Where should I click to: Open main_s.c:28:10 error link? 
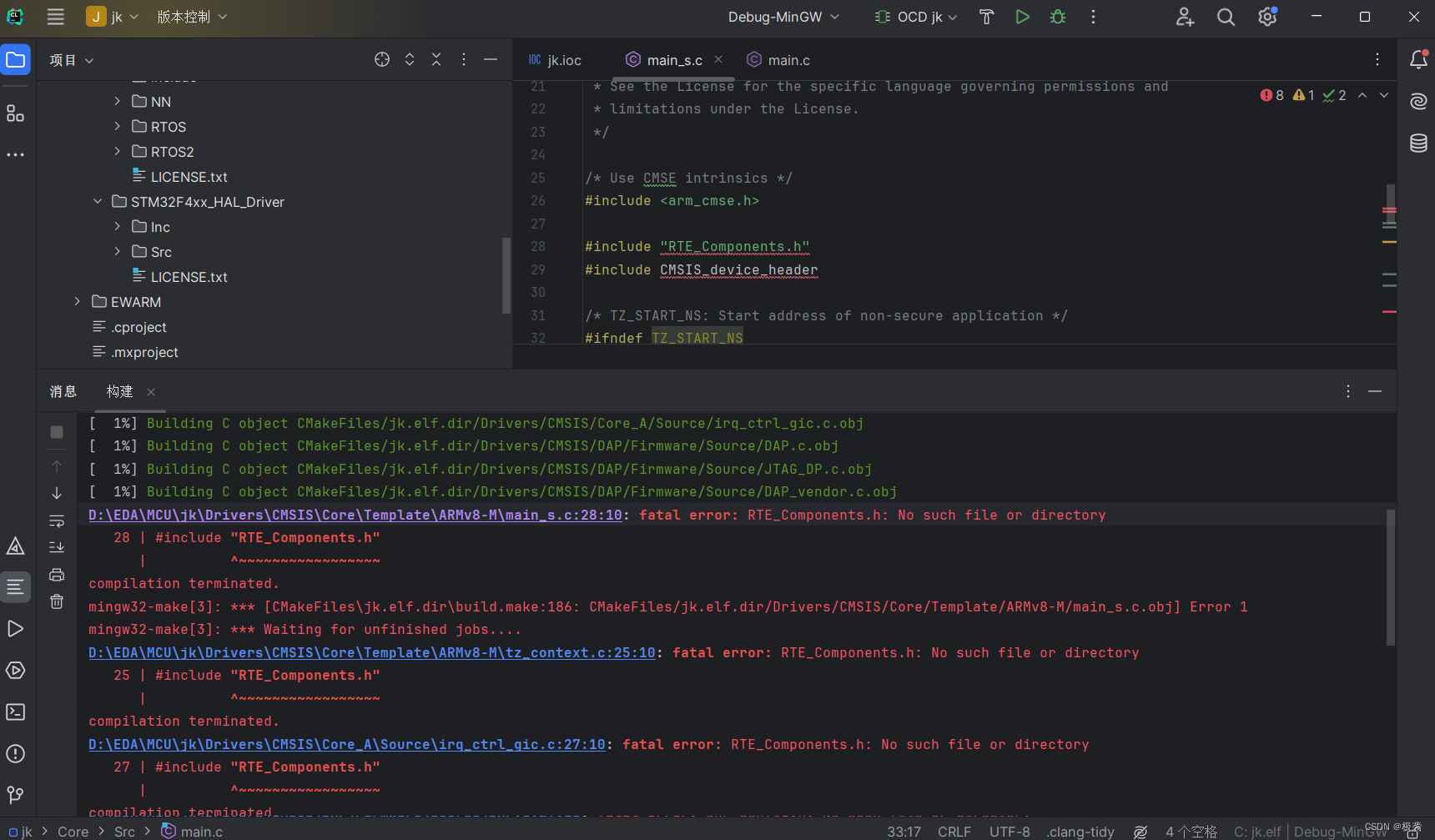(x=355, y=515)
